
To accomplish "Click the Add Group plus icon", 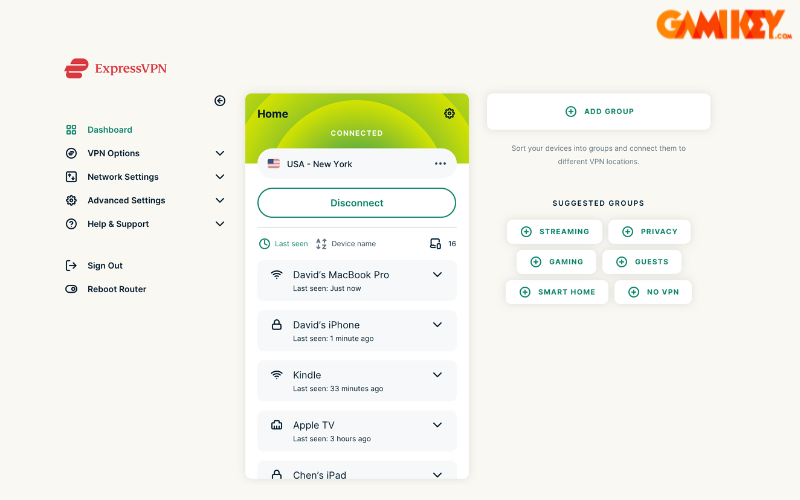I will 571,111.
